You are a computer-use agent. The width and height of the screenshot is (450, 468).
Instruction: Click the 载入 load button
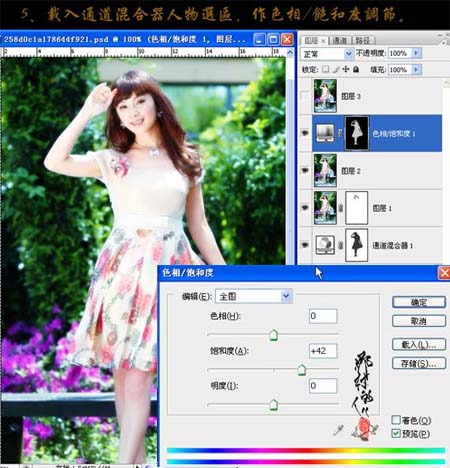coord(419,344)
